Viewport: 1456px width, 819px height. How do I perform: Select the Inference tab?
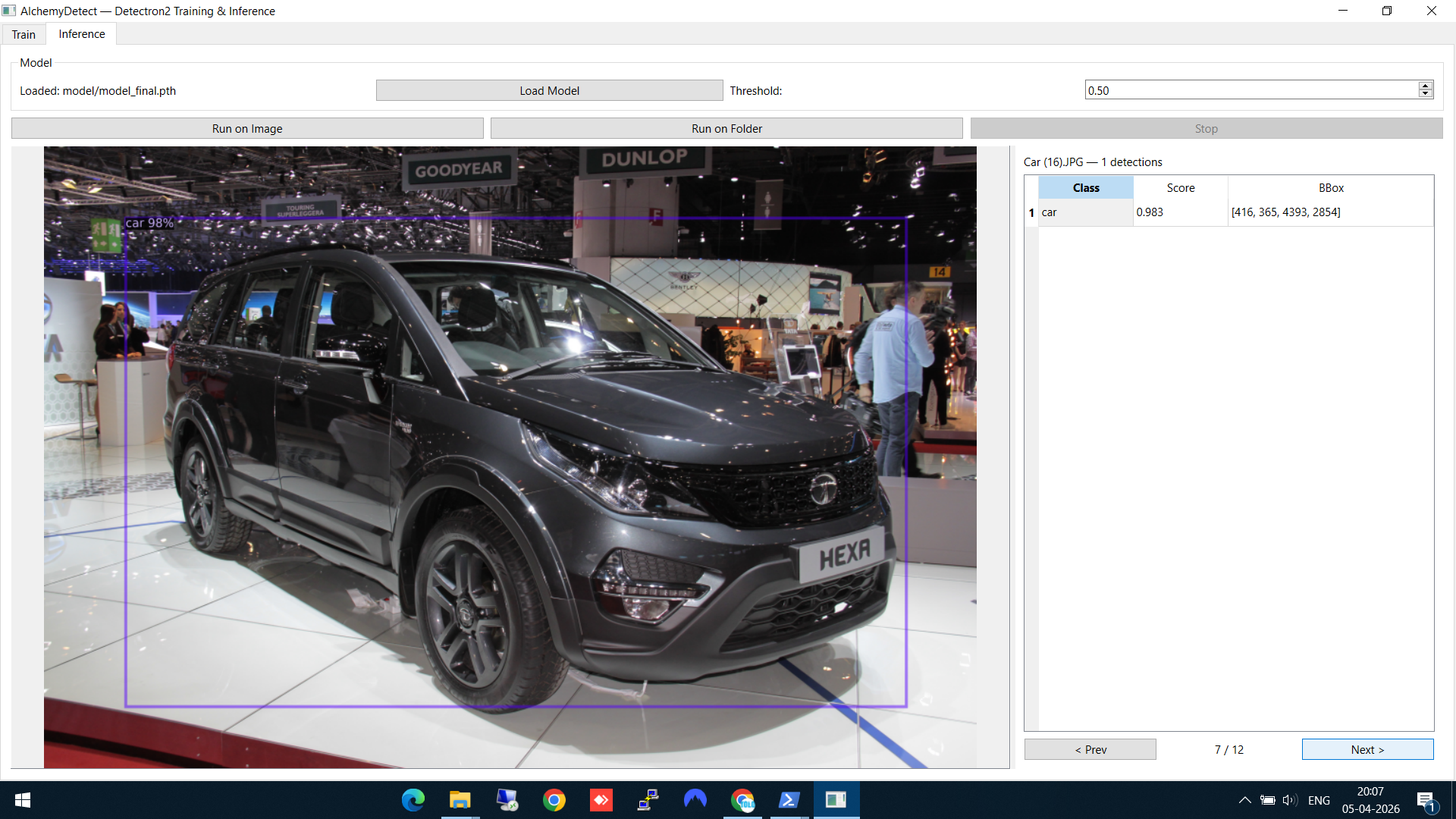pos(80,34)
